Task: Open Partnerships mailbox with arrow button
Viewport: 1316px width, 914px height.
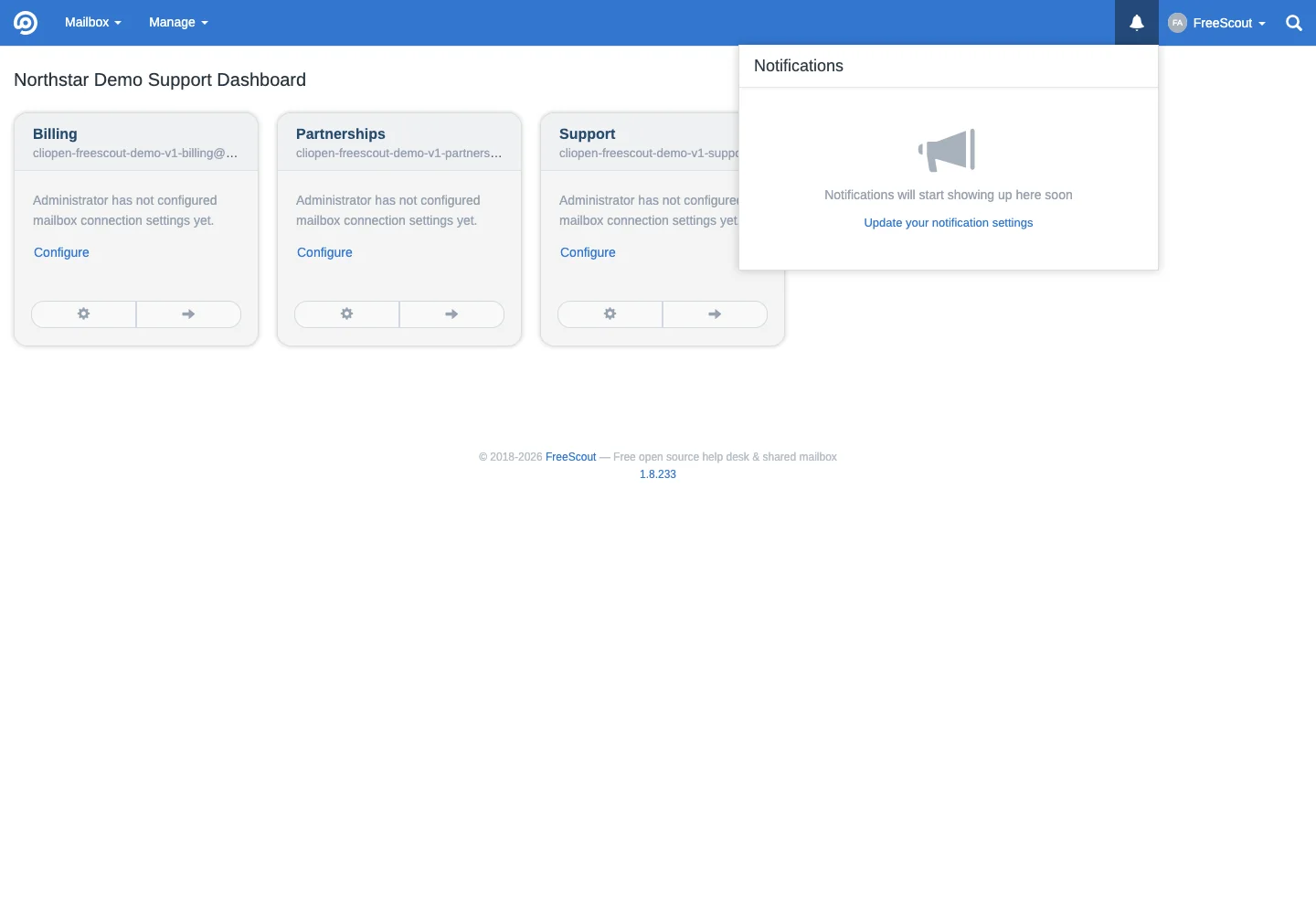Action: 451,314
